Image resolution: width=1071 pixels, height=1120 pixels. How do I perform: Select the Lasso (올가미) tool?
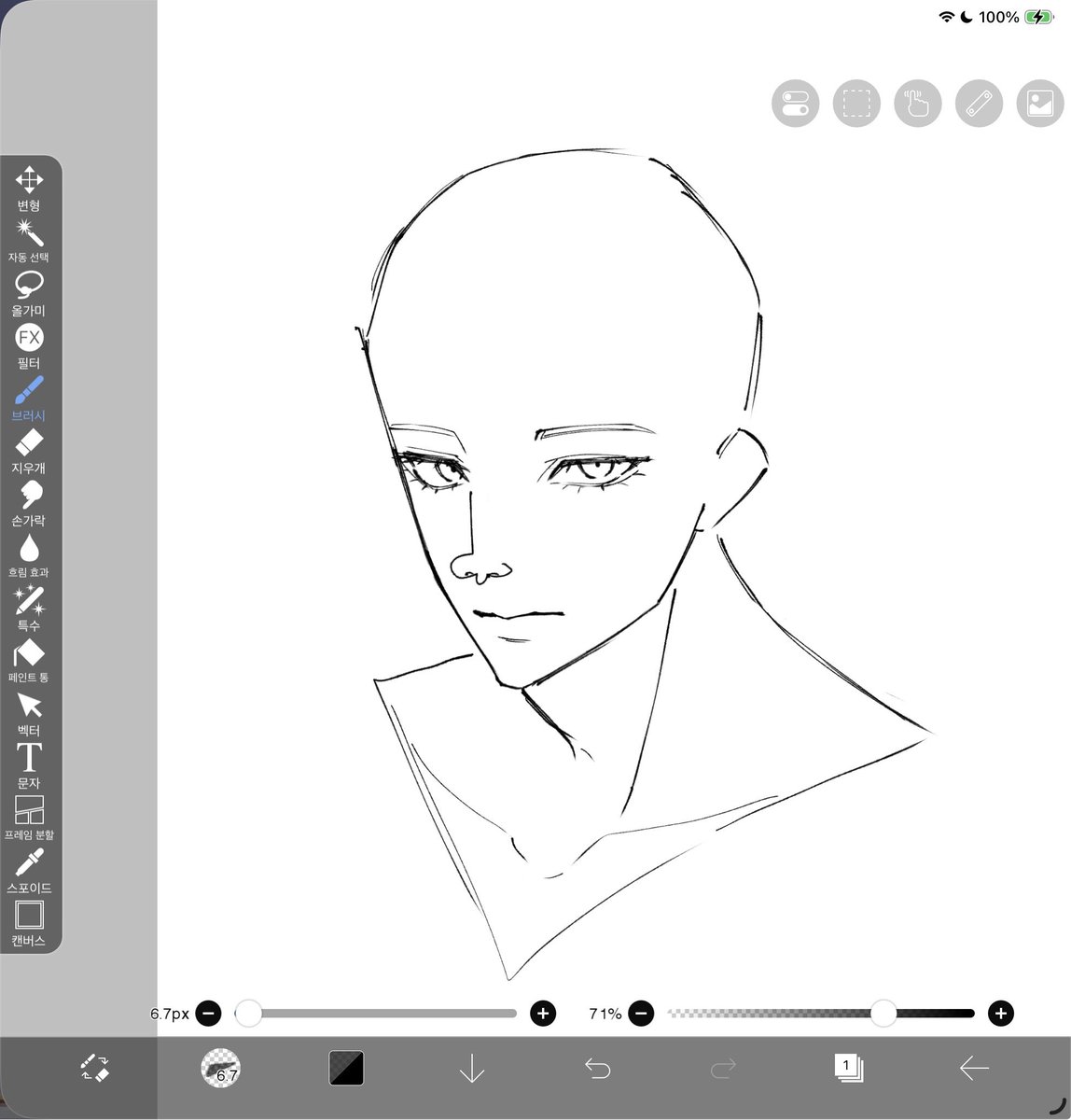(x=29, y=295)
